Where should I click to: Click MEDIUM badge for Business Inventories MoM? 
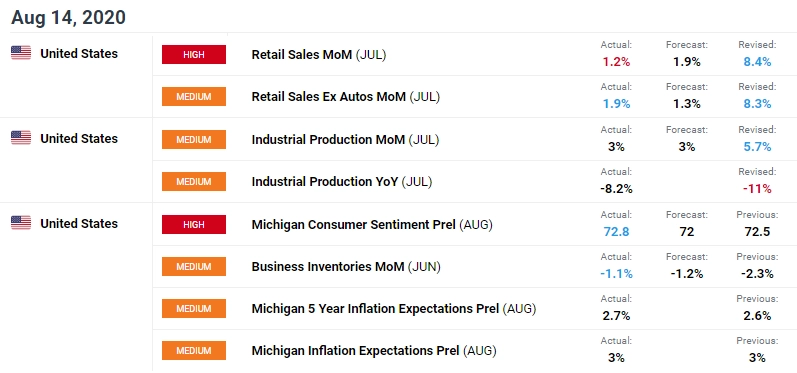click(x=194, y=266)
